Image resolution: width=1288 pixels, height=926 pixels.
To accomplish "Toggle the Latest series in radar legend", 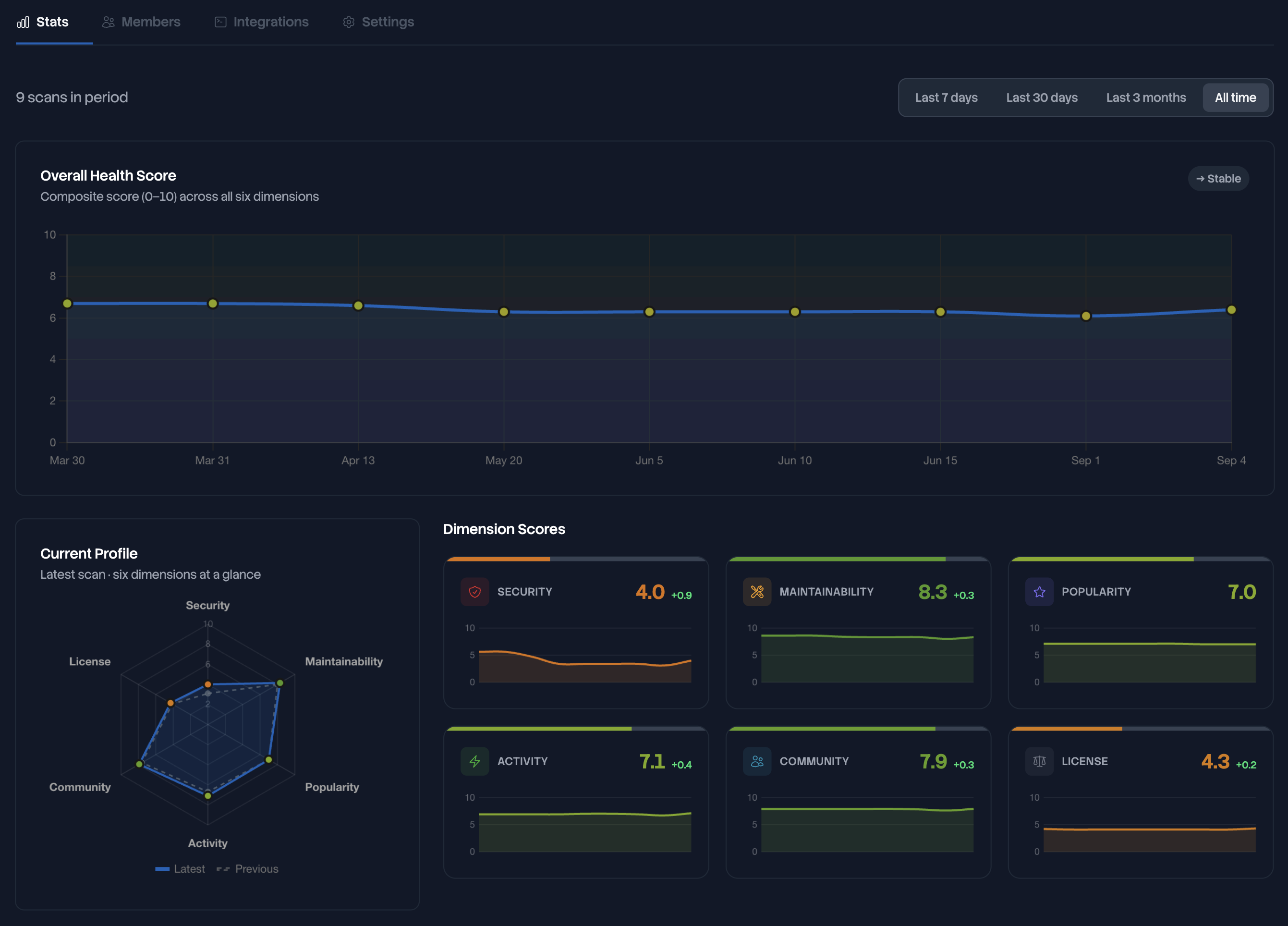I will [x=180, y=869].
